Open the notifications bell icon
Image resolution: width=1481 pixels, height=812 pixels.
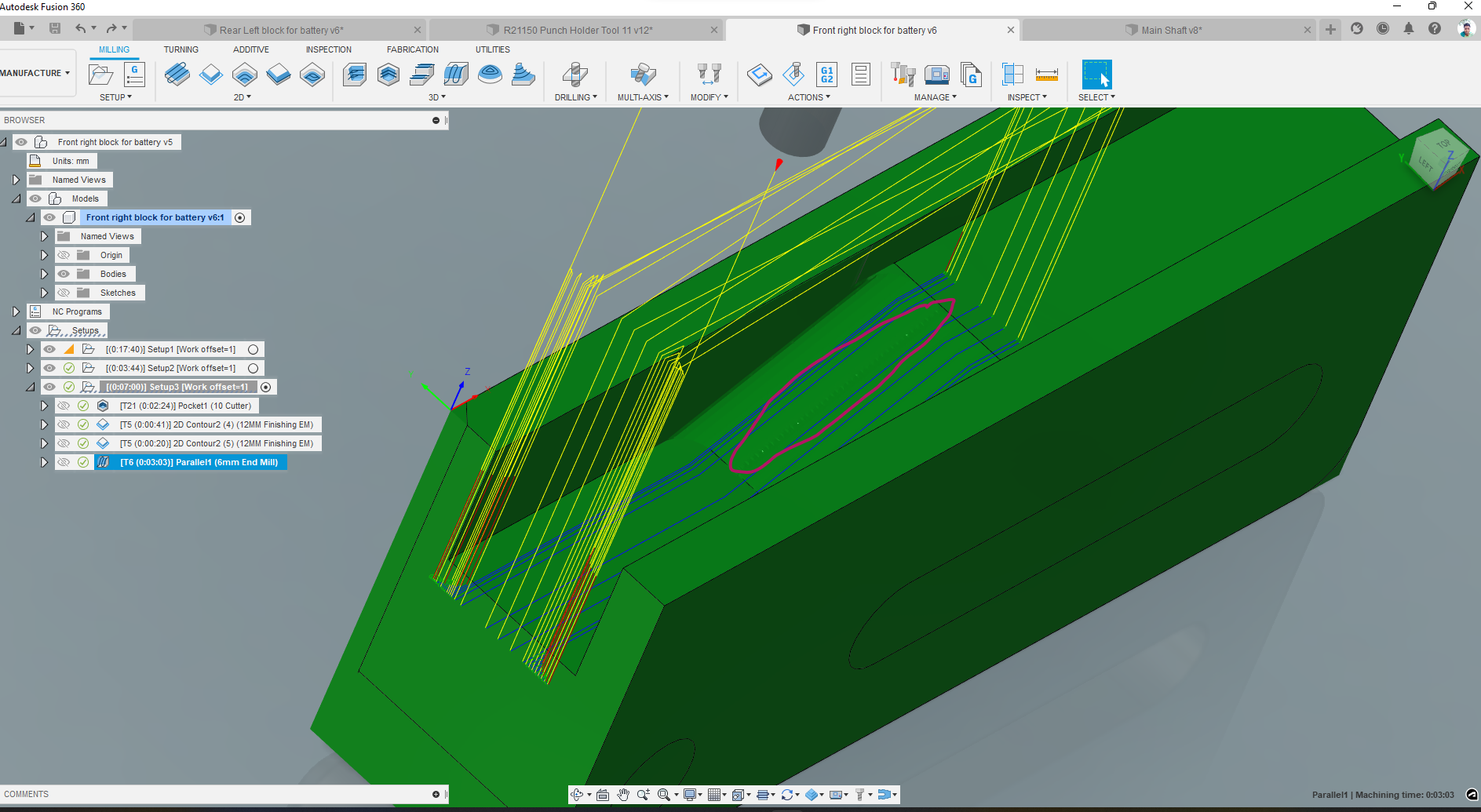pos(1409,29)
